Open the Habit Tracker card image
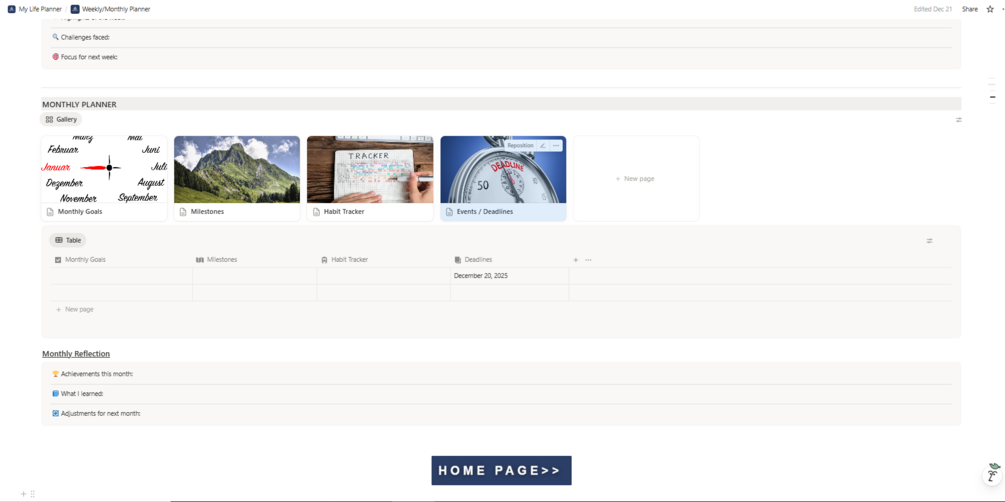Screen dimensions: 1005x502 pos(370,169)
